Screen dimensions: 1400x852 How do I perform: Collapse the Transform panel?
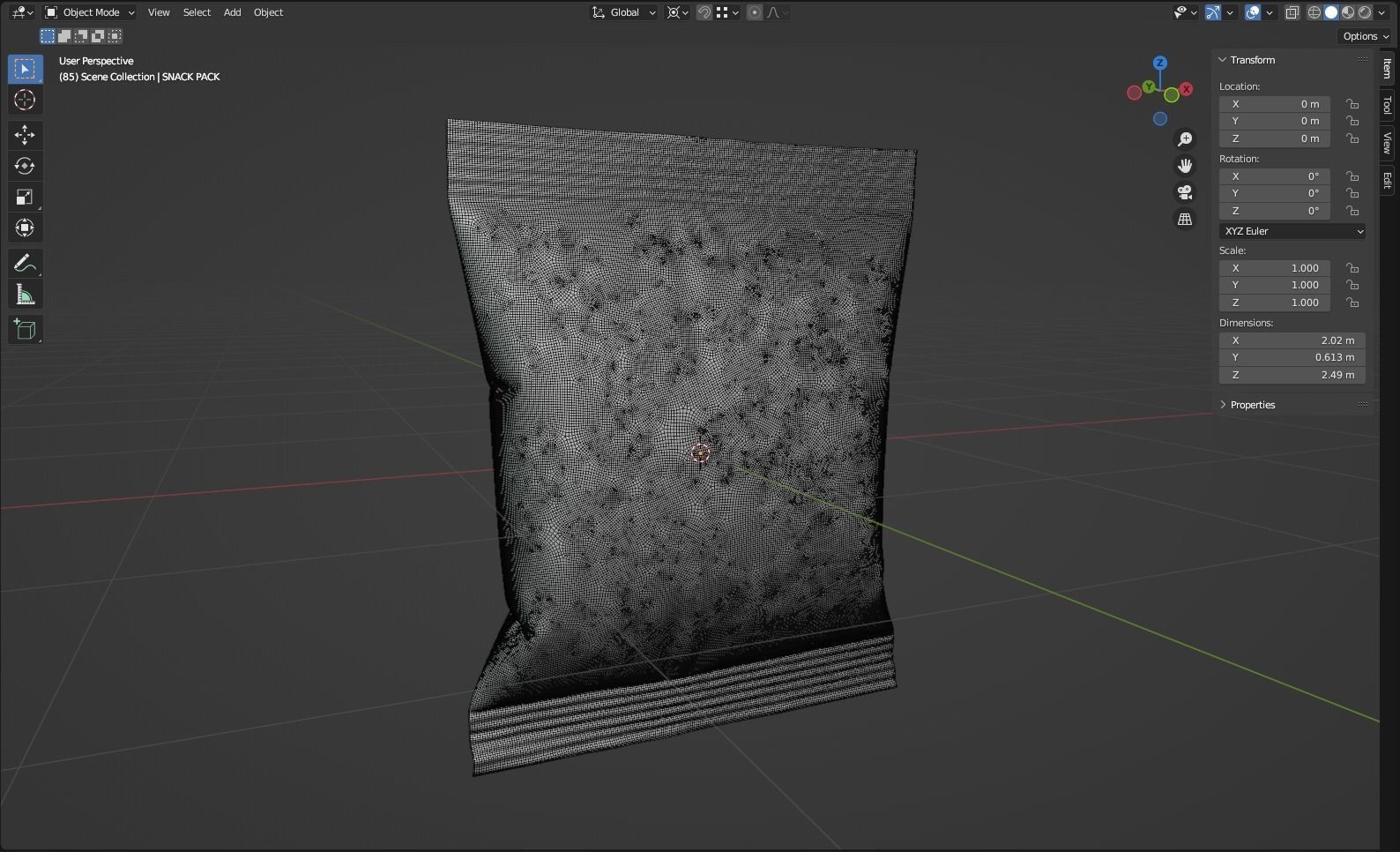(x=1224, y=60)
